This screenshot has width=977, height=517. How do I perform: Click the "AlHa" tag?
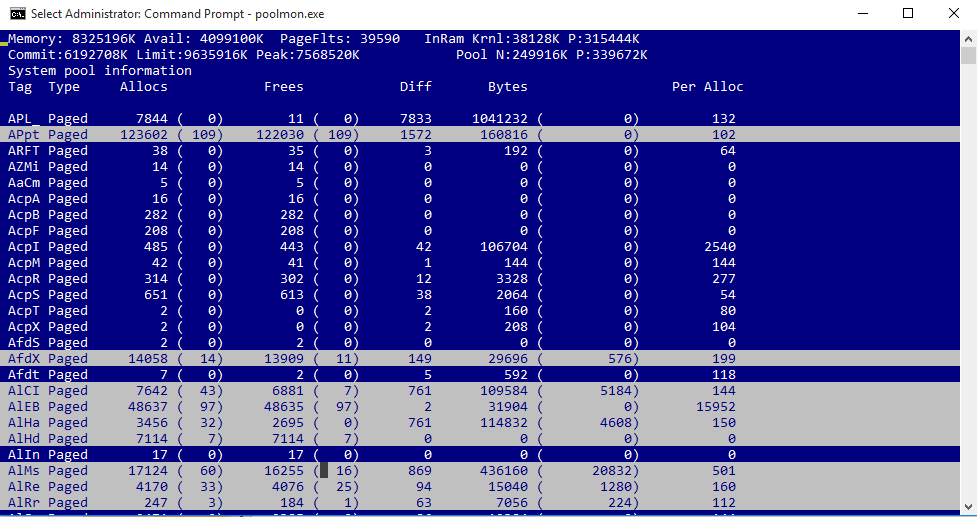click(24, 422)
